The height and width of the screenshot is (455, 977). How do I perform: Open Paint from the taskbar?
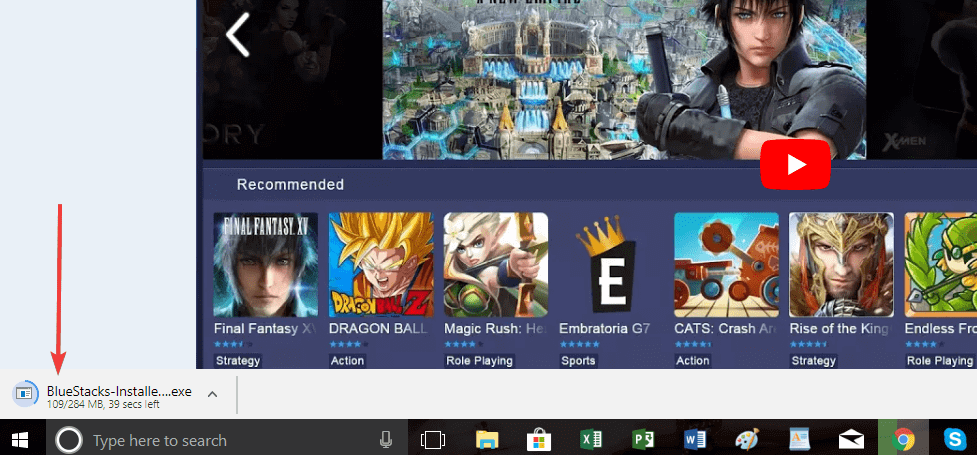coord(747,439)
